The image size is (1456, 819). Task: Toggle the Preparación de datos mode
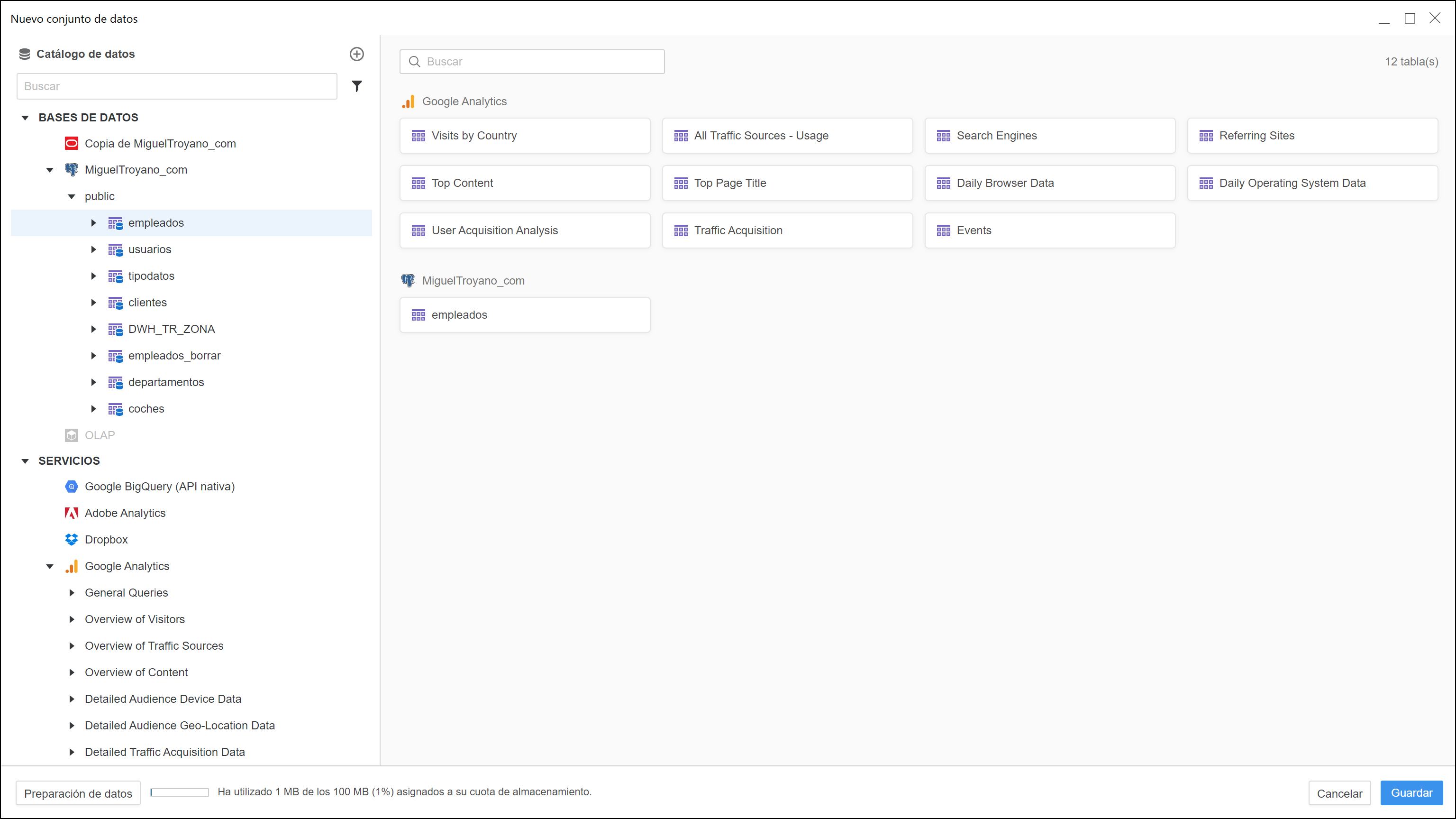(78, 792)
